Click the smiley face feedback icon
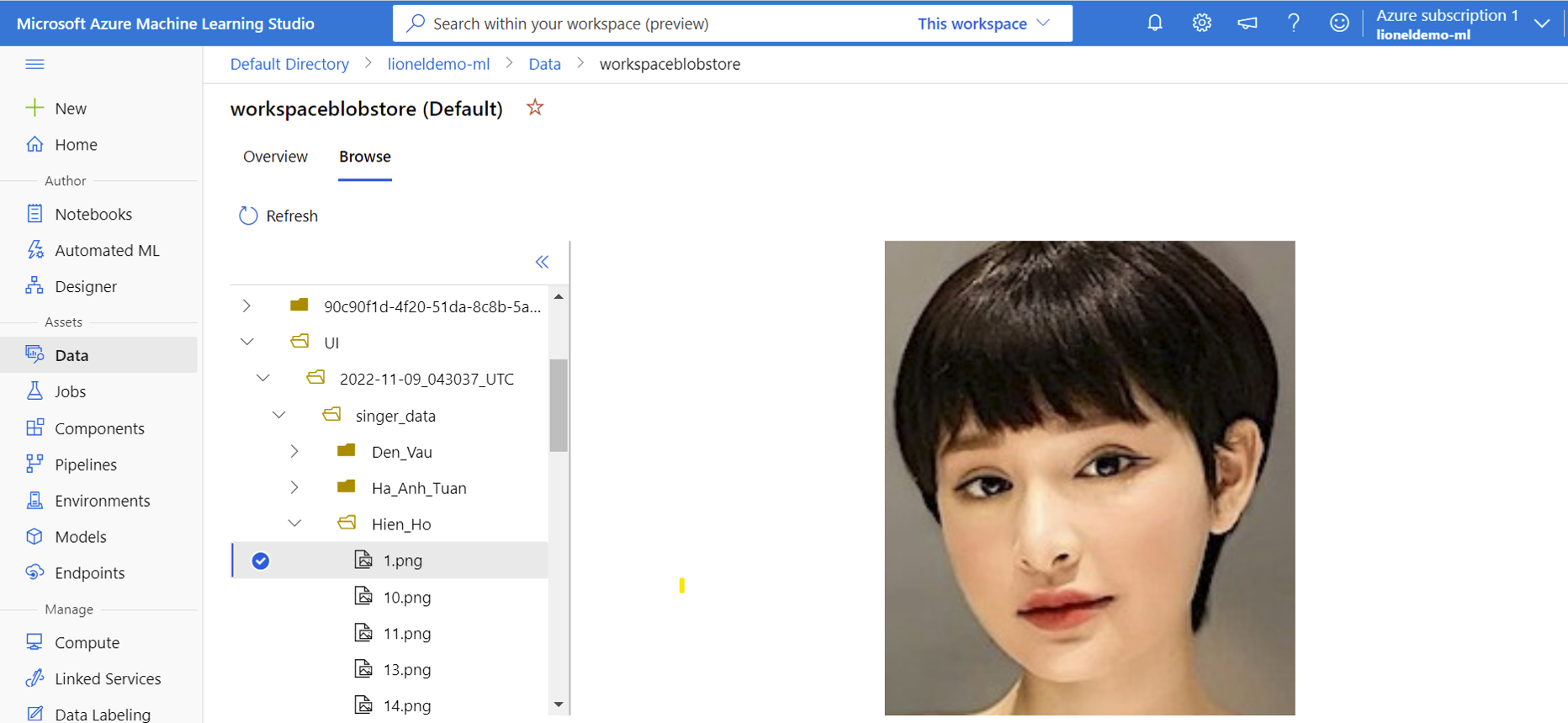The width and height of the screenshot is (1568, 723). tap(1339, 23)
